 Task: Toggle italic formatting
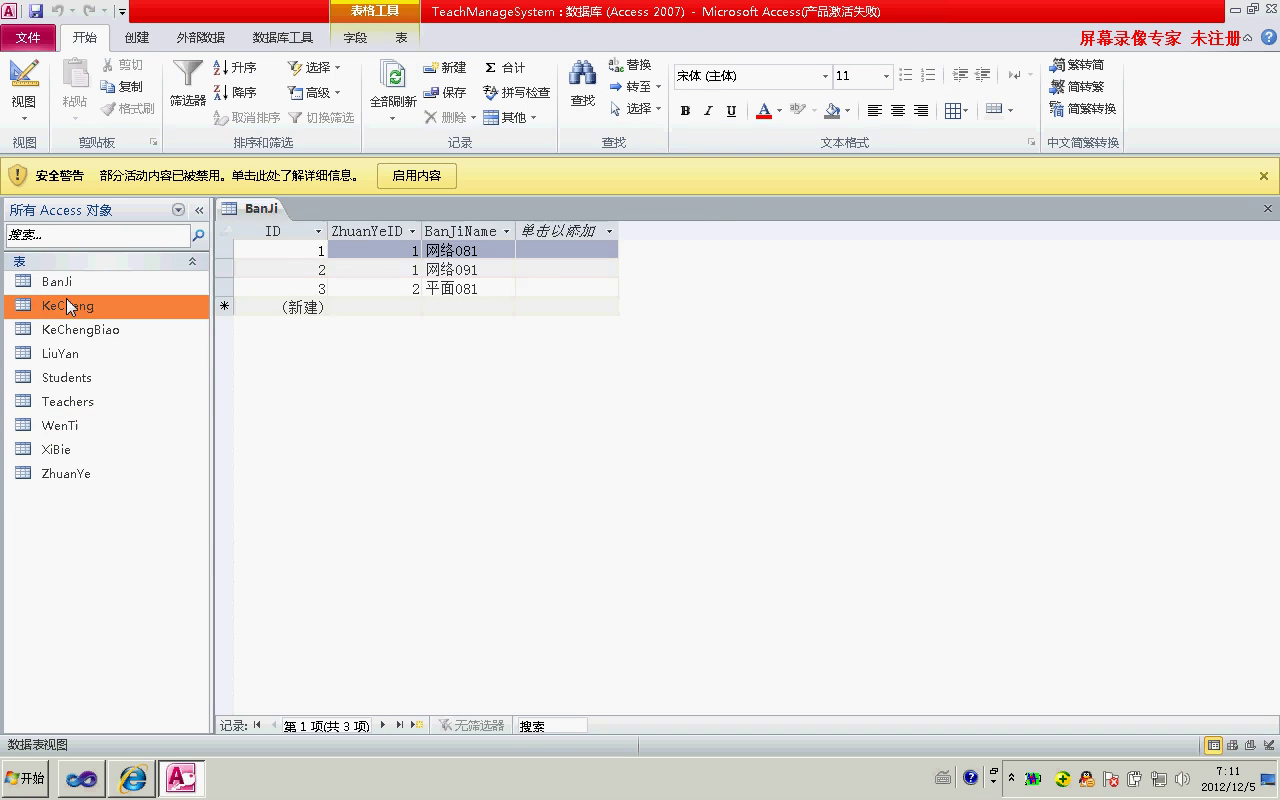(x=708, y=111)
